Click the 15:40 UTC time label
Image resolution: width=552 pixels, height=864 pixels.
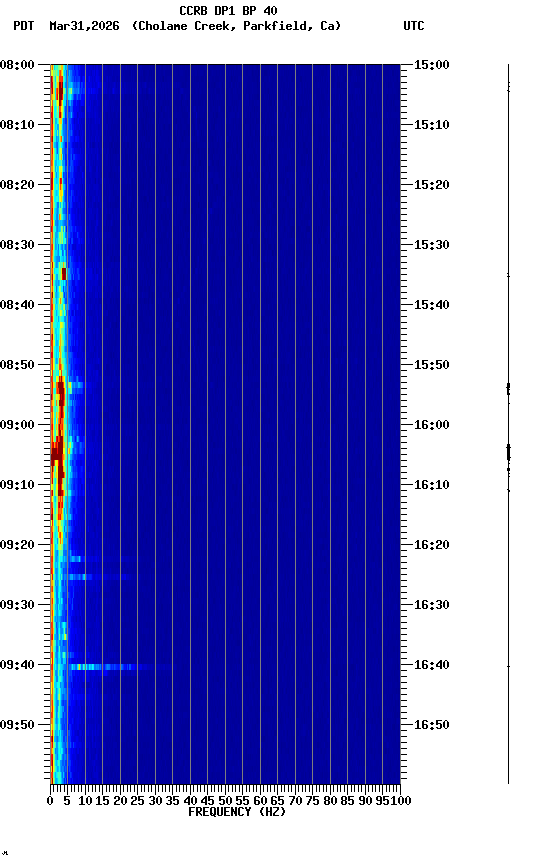click(432, 305)
